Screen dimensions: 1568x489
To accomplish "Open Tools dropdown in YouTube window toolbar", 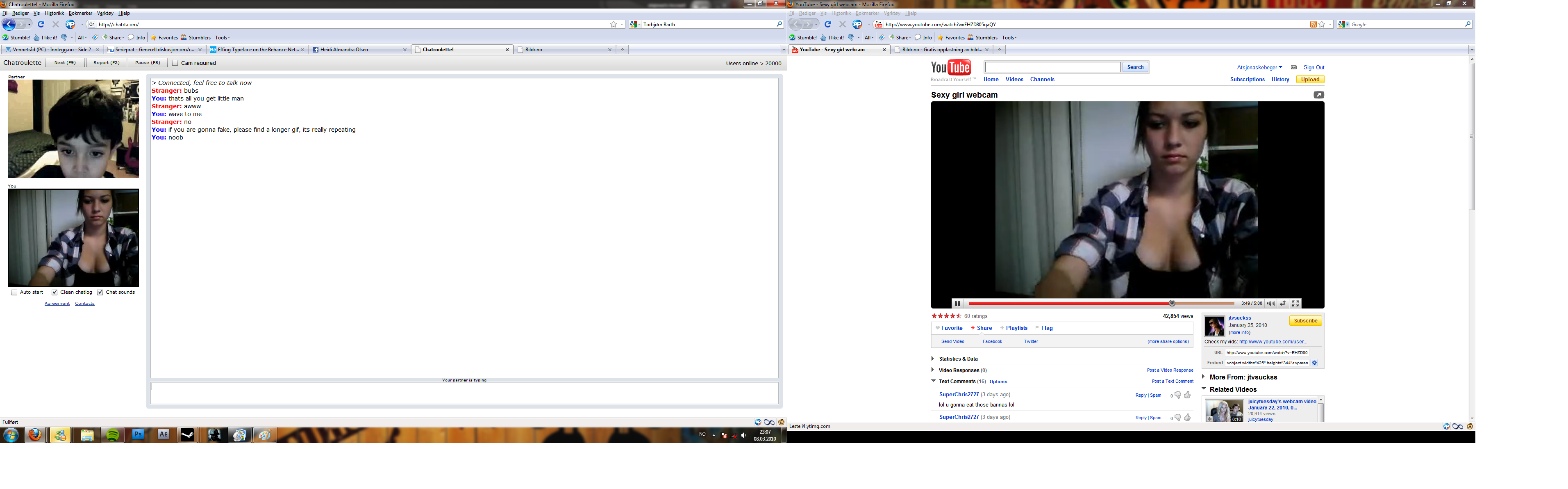I will (1009, 38).
